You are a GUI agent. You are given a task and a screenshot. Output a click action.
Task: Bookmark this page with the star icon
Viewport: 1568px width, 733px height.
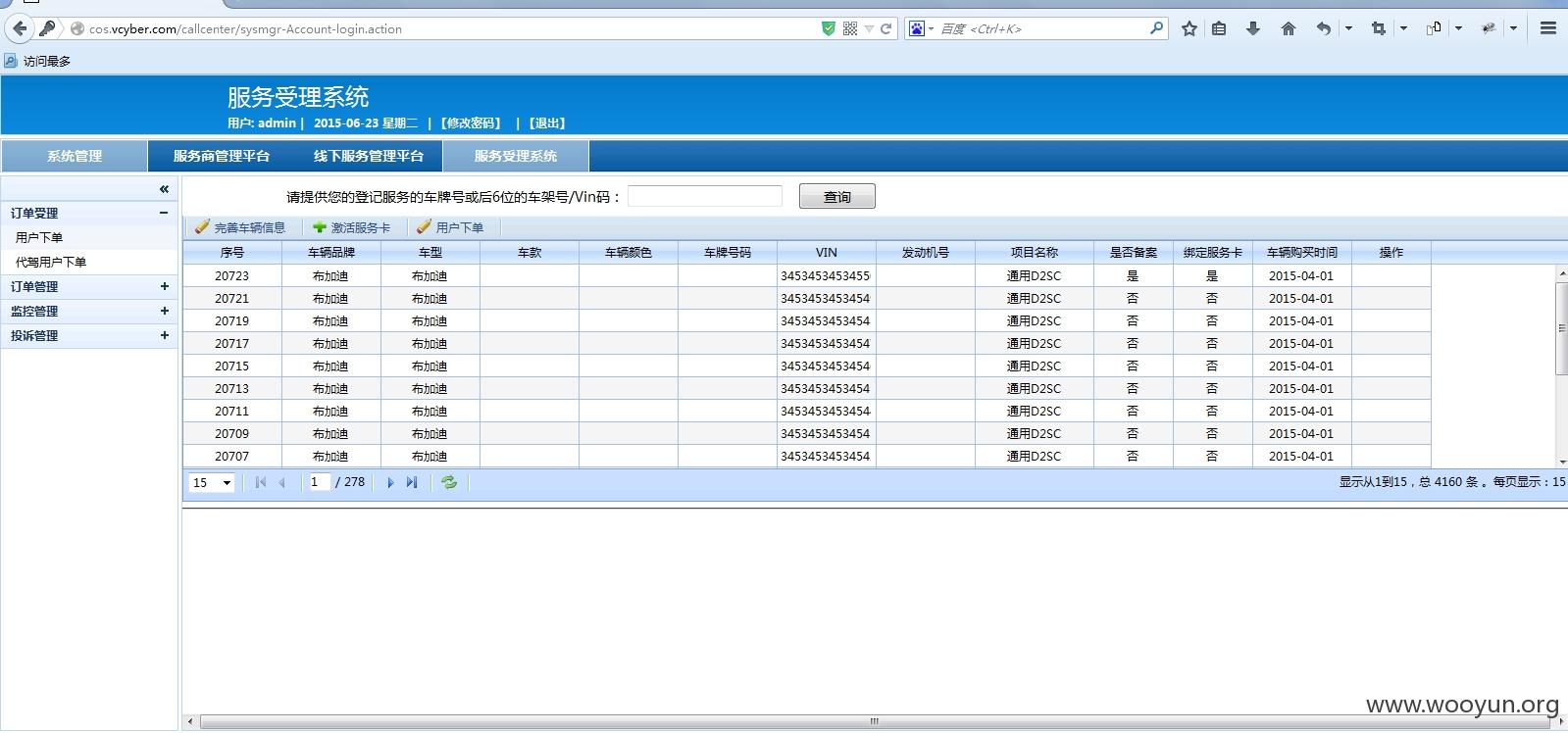(x=1189, y=28)
